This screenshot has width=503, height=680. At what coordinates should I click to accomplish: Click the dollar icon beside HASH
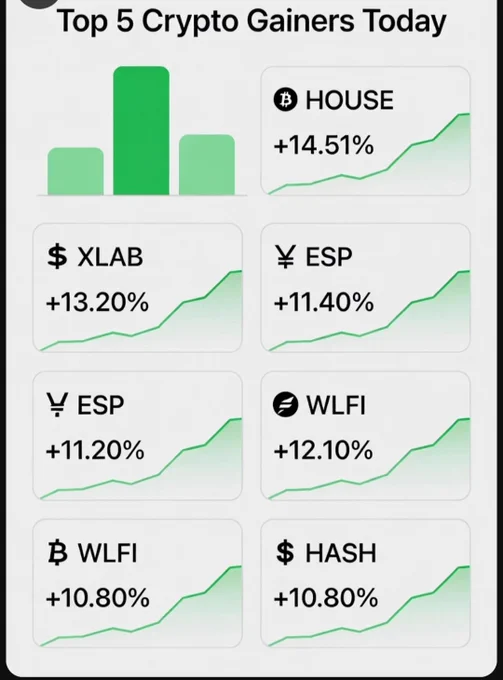click(285, 552)
